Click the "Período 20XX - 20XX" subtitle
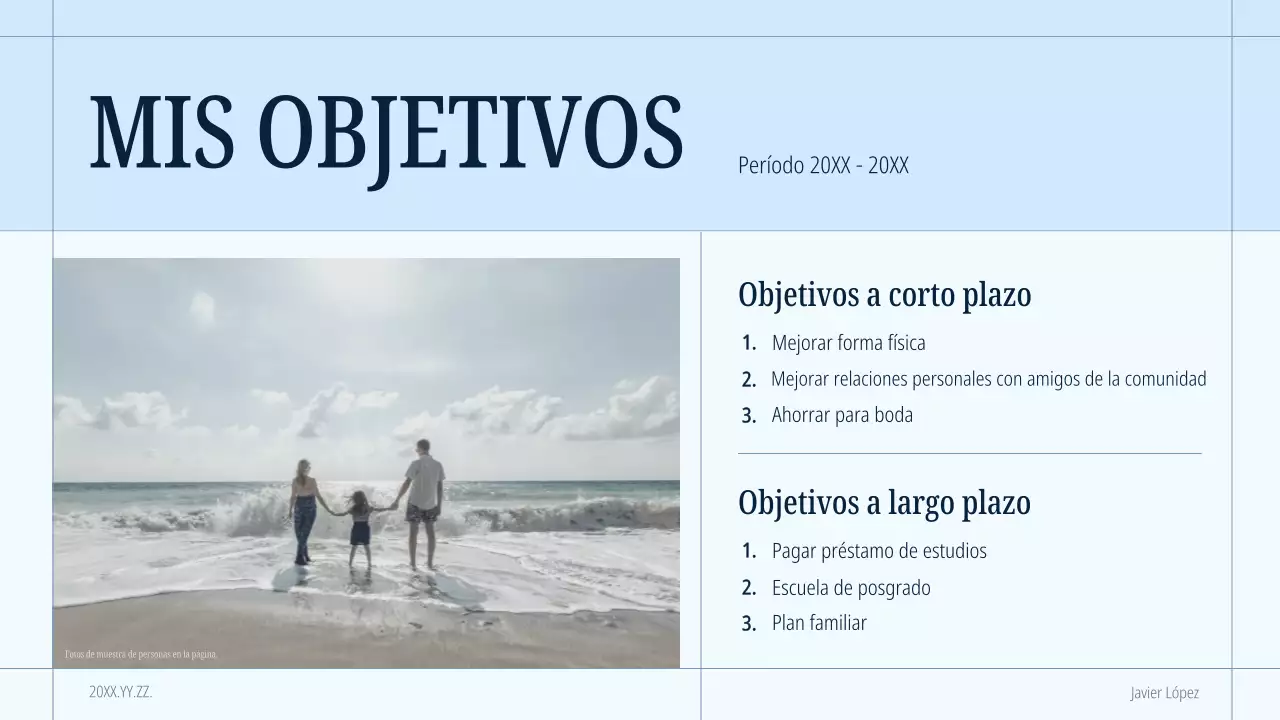Image resolution: width=1280 pixels, height=720 pixels. point(824,166)
